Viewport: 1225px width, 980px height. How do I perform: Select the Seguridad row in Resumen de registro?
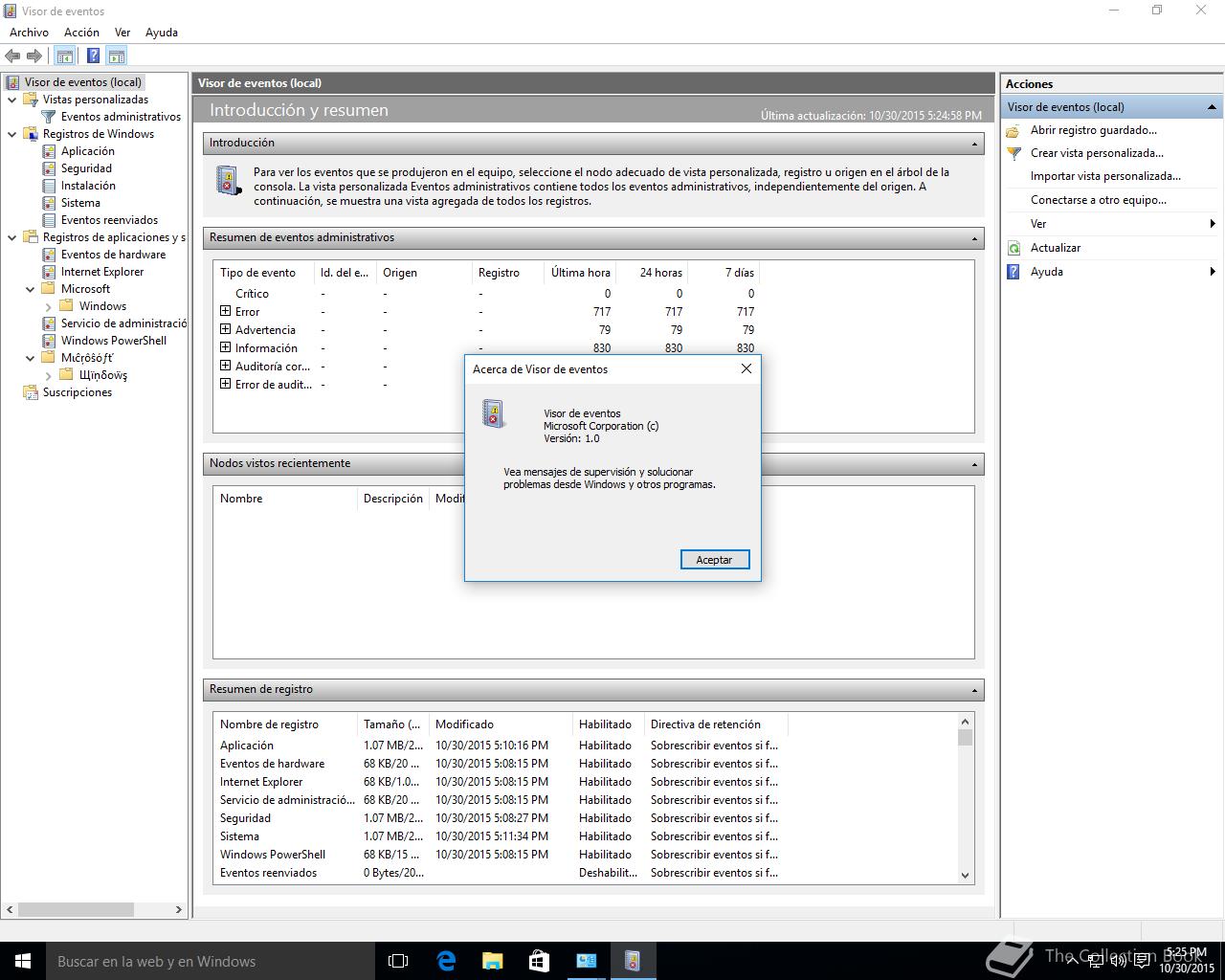[x=499, y=818]
